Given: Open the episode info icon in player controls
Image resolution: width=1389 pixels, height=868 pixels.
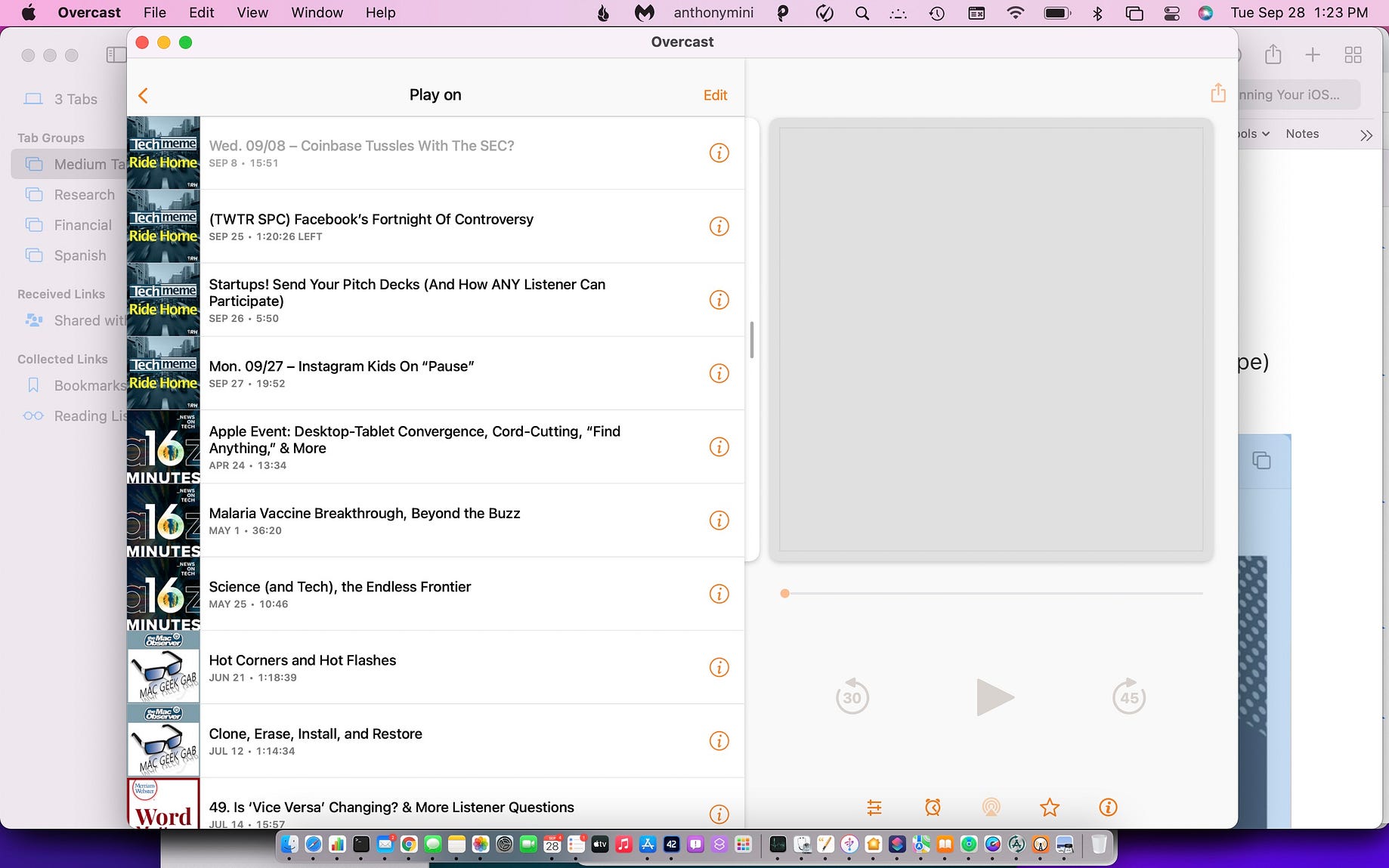Looking at the screenshot, I should 1108,808.
